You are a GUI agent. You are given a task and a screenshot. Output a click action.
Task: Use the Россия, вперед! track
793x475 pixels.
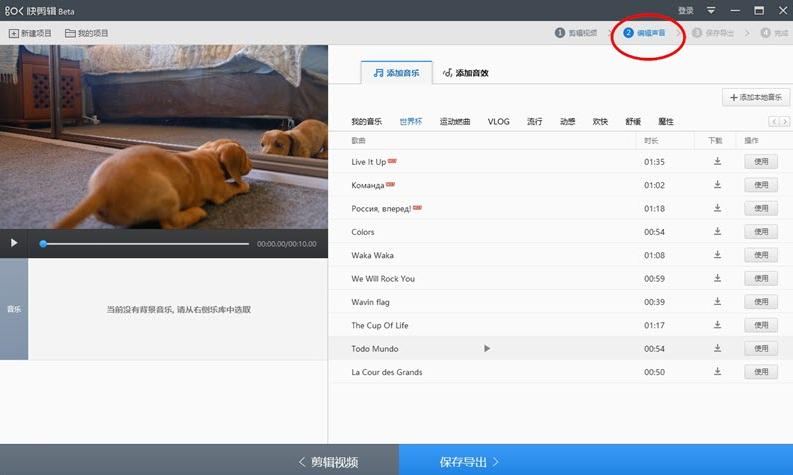[761, 208]
